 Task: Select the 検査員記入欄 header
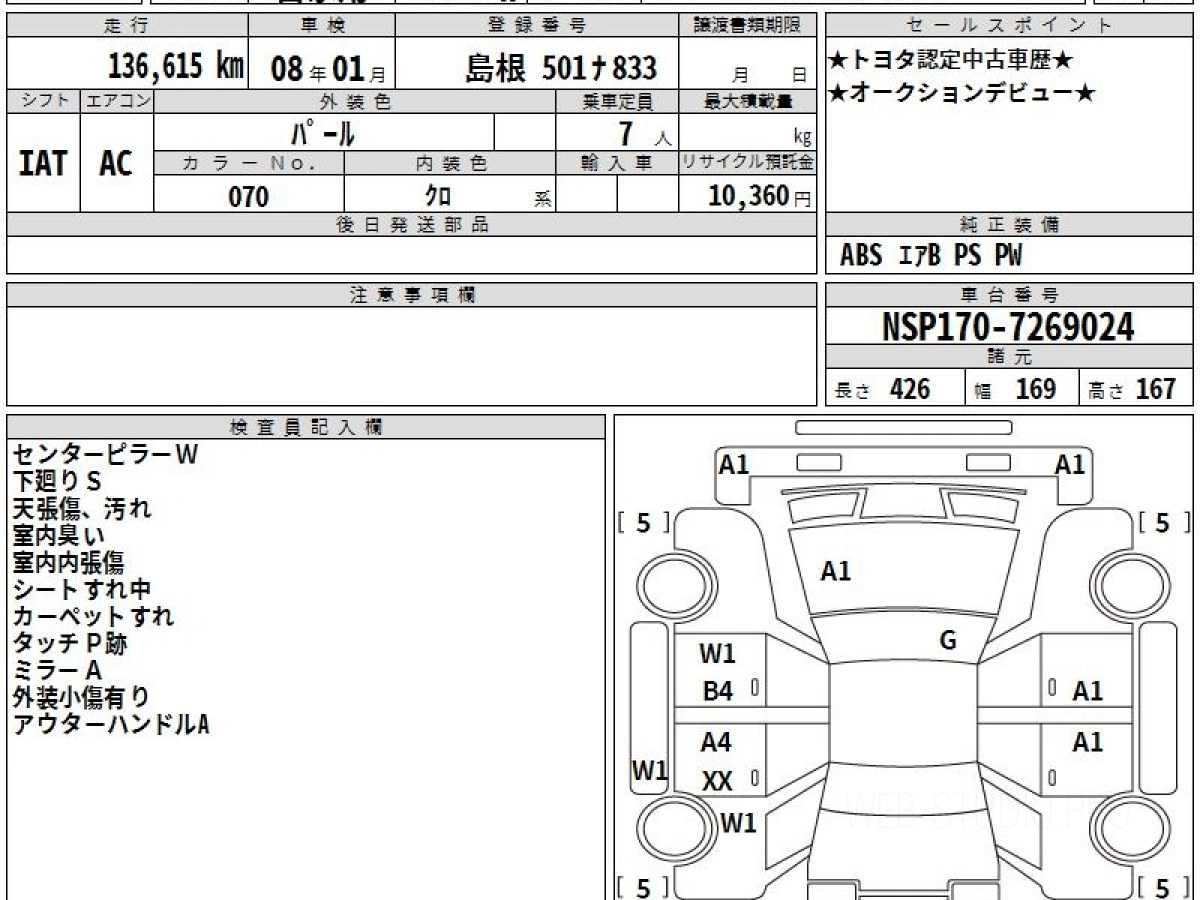306,427
